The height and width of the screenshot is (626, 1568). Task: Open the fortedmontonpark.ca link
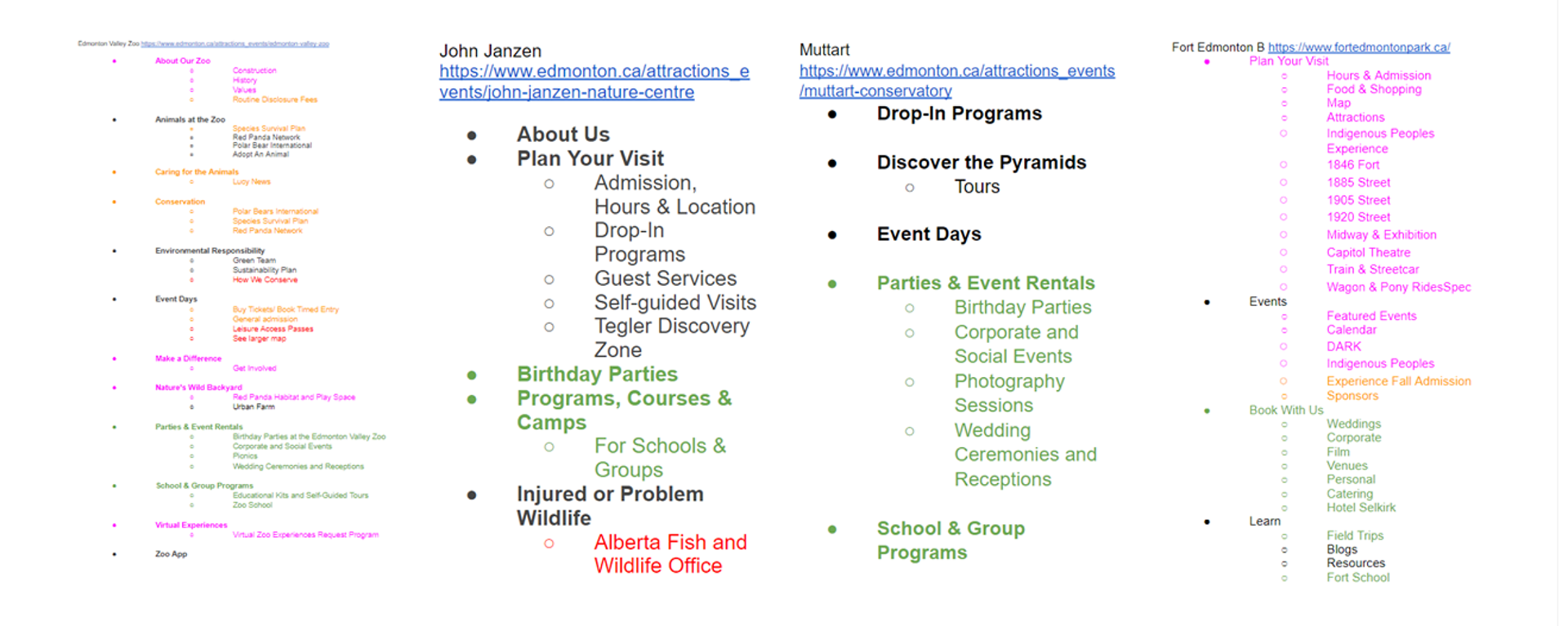[x=1359, y=47]
